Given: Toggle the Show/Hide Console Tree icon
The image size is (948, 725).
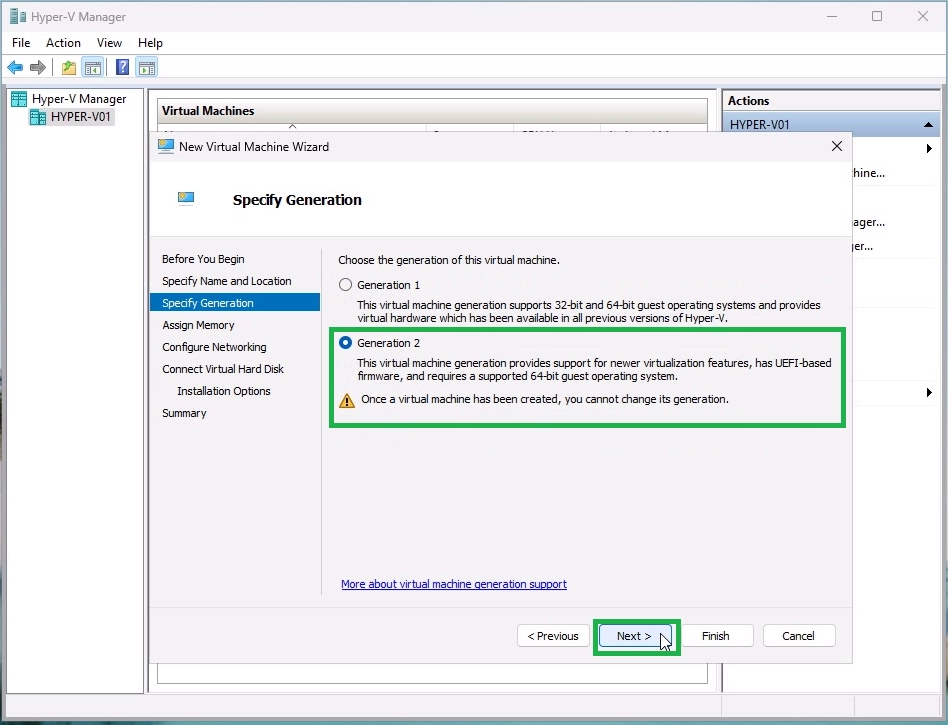Looking at the screenshot, I should click(x=92, y=68).
